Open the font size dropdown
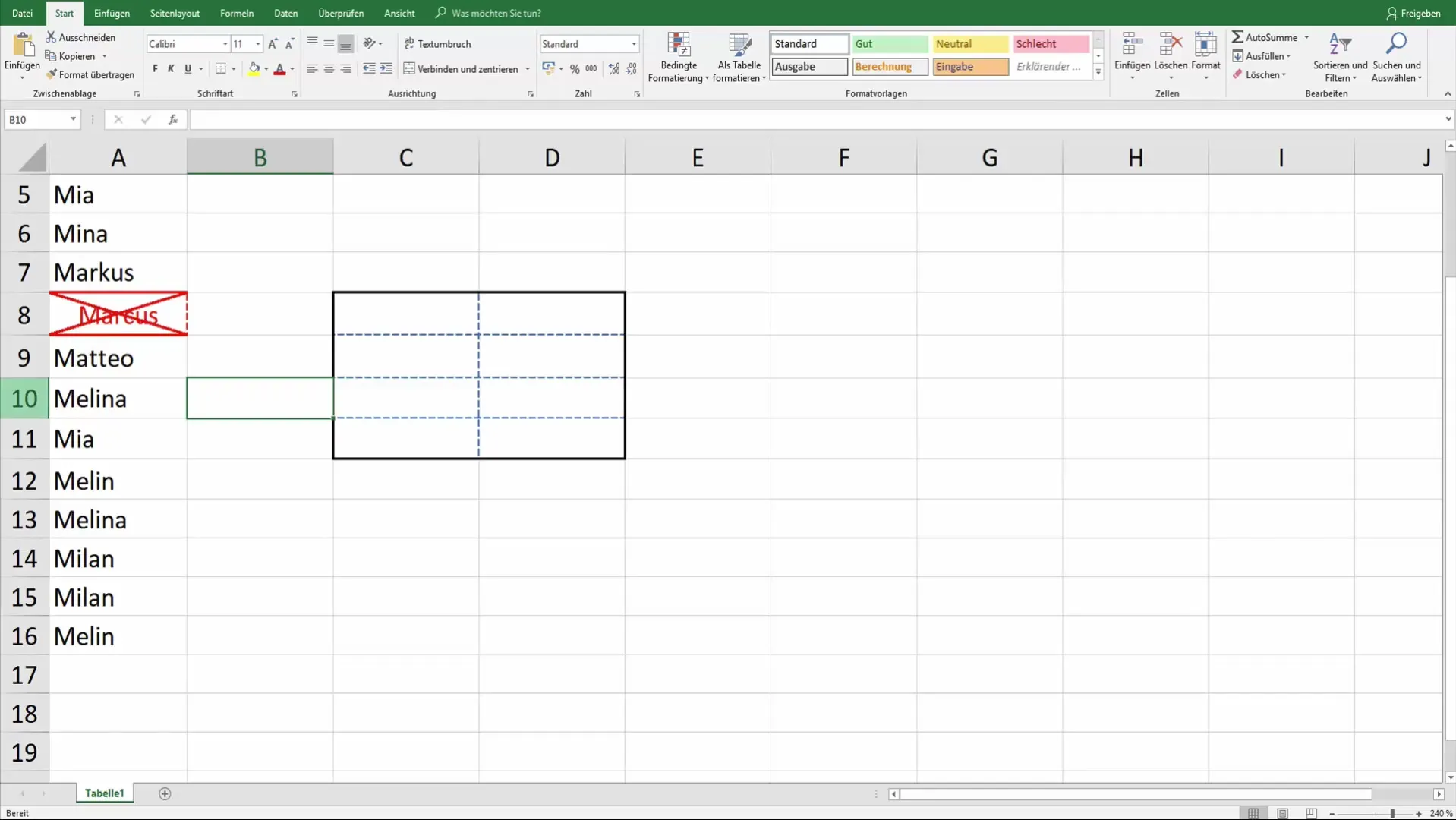 (x=258, y=44)
